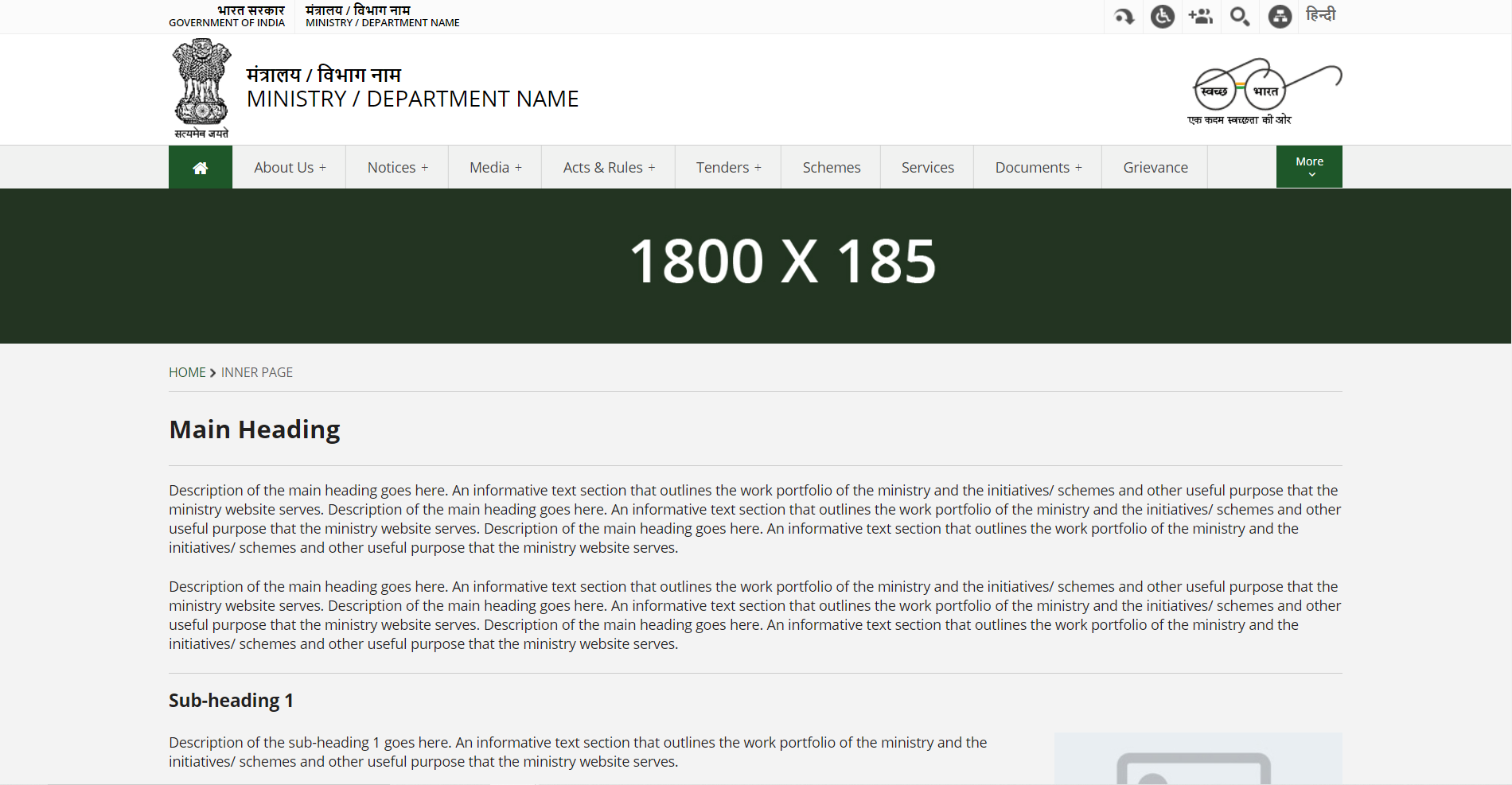Viewport: 1512px width, 785px height.
Task: Click the national emblem logo
Action: click(x=201, y=88)
